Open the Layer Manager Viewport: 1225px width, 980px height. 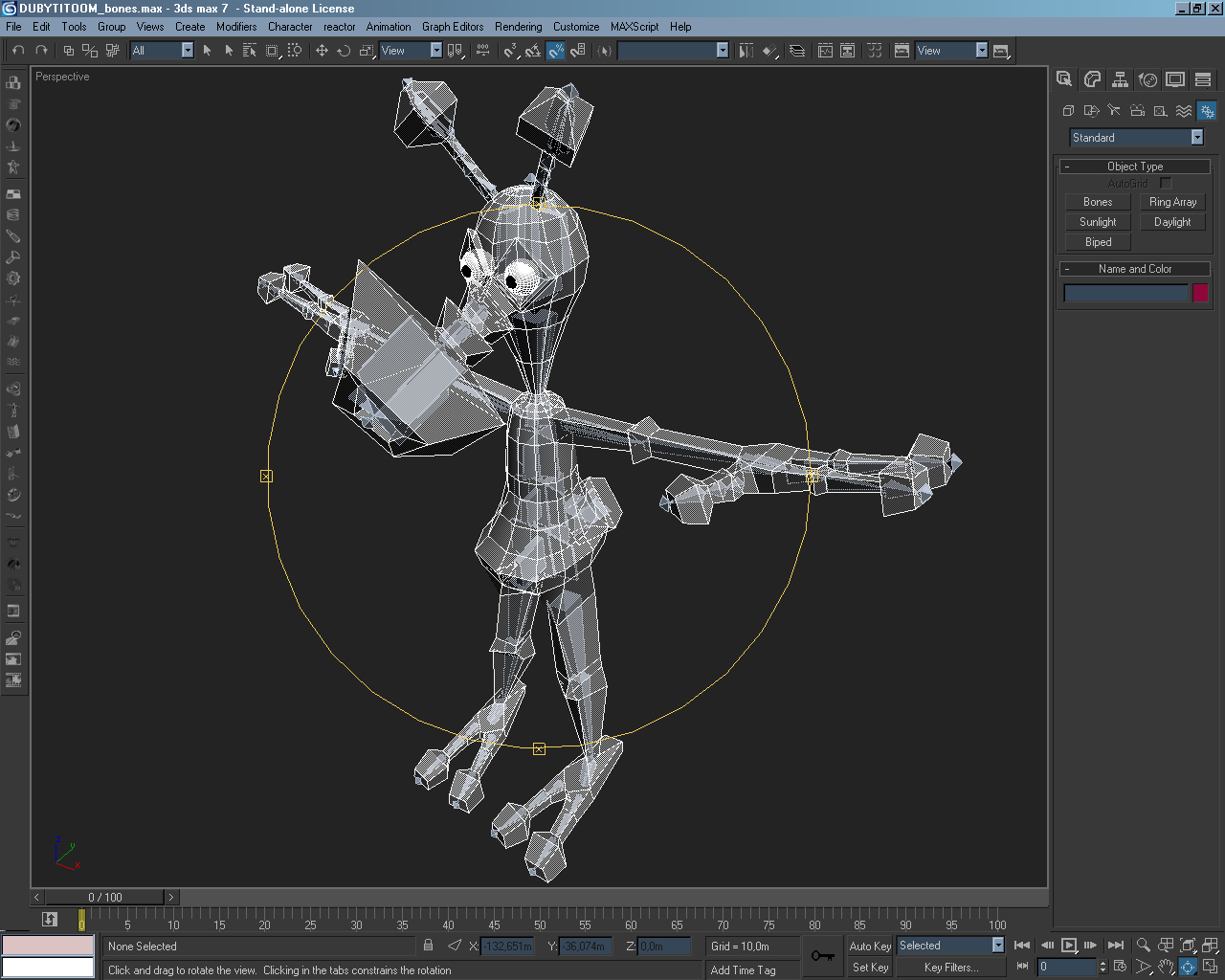point(797,51)
